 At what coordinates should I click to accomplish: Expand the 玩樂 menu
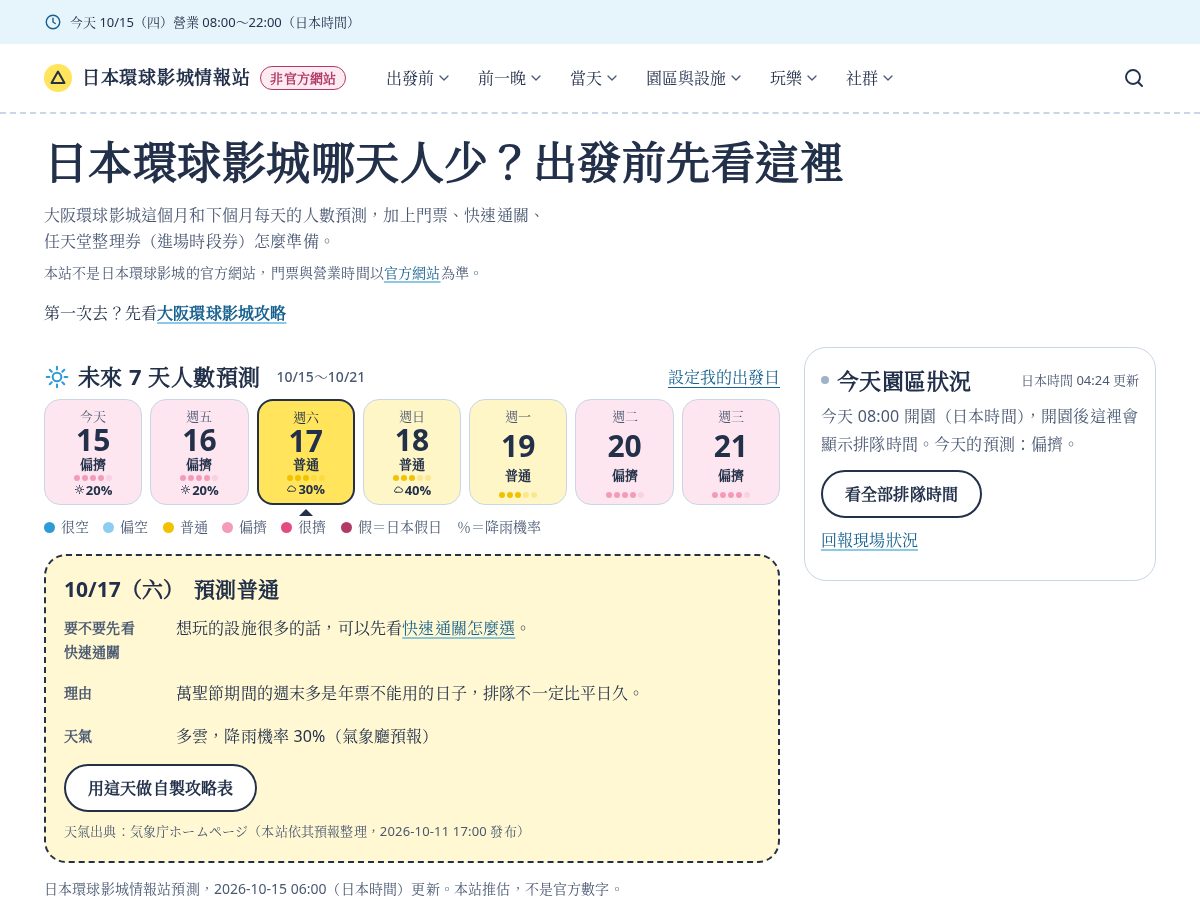(x=794, y=78)
